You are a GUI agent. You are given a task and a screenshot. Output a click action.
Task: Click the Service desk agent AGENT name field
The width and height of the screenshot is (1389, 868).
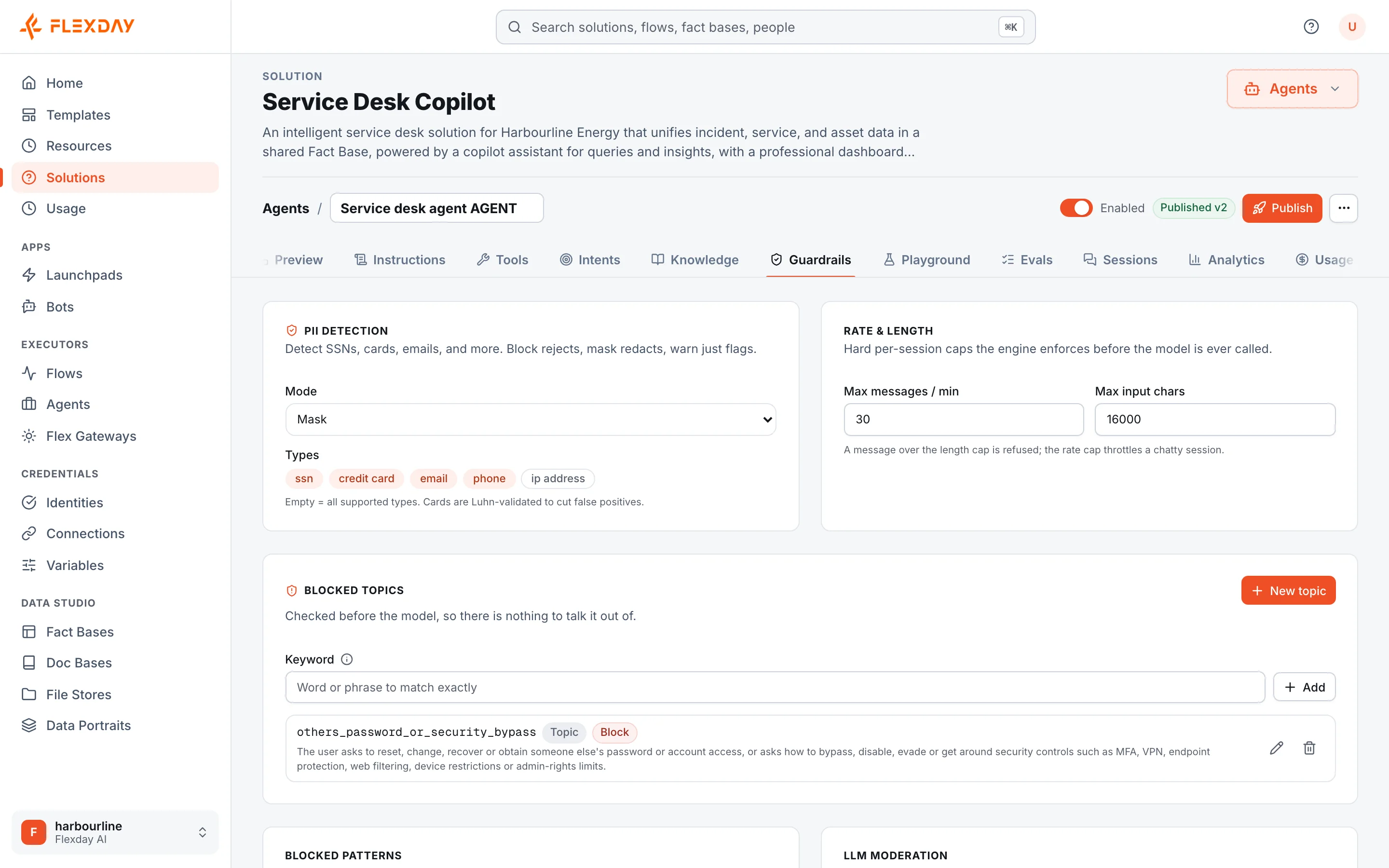[436, 208]
